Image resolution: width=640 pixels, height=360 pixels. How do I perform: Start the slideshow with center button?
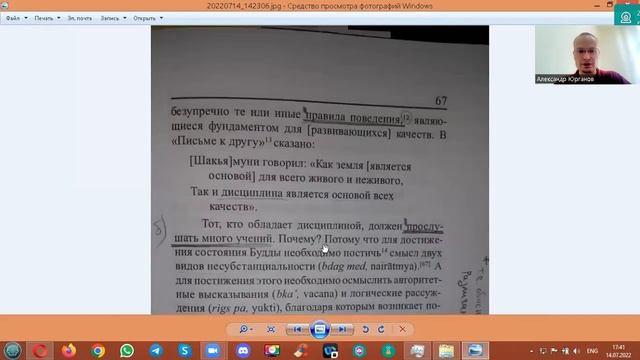pyautogui.click(x=320, y=329)
